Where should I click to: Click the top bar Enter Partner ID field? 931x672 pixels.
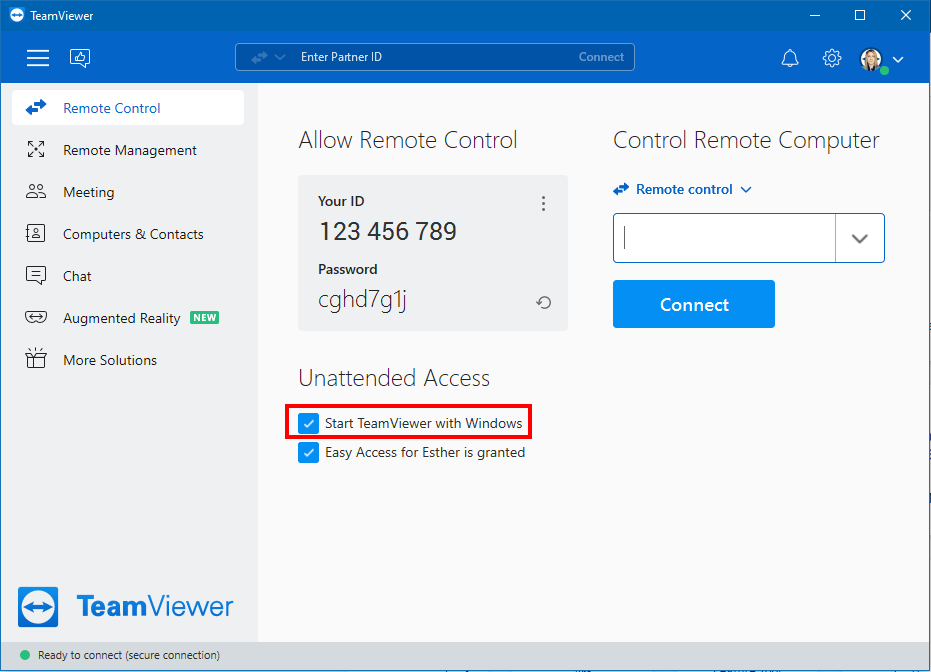[435, 57]
